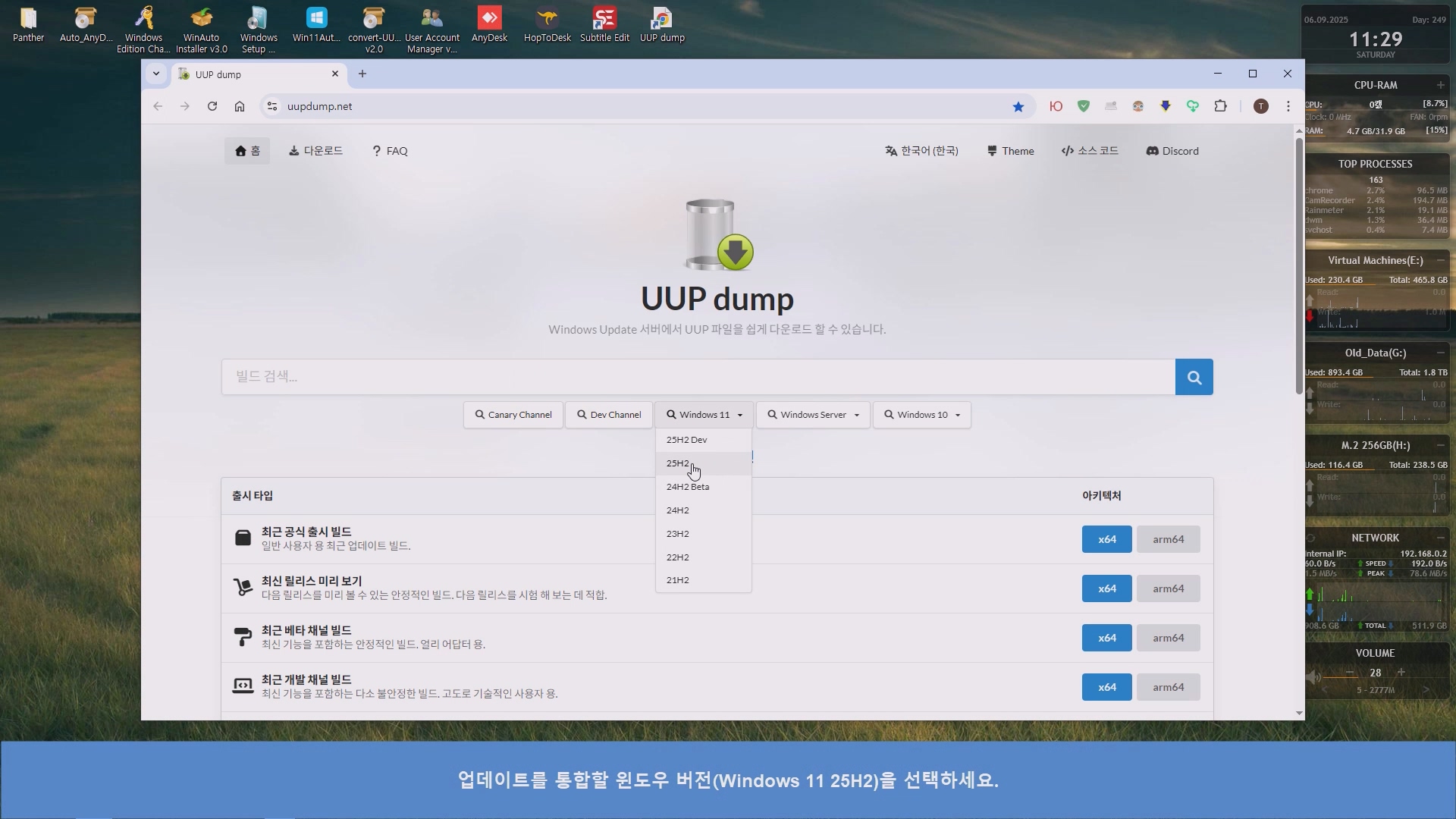Select 25H2 Dev from the dropdown
The image size is (1456, 819).
point(704,440)
